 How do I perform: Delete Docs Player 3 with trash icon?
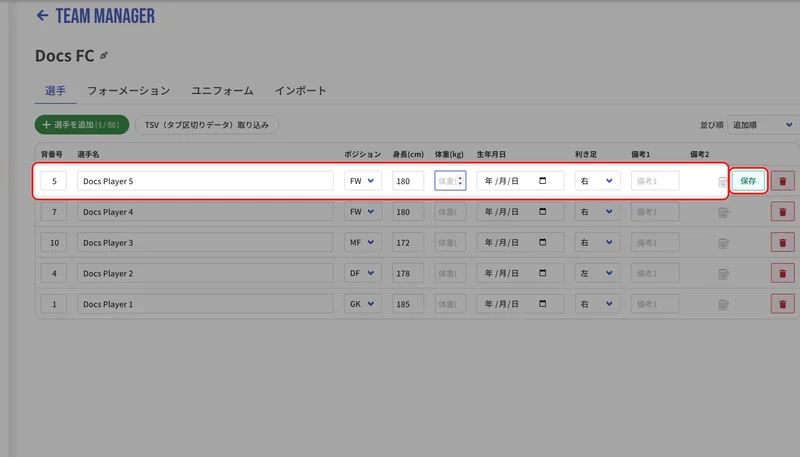click(782, 243)
